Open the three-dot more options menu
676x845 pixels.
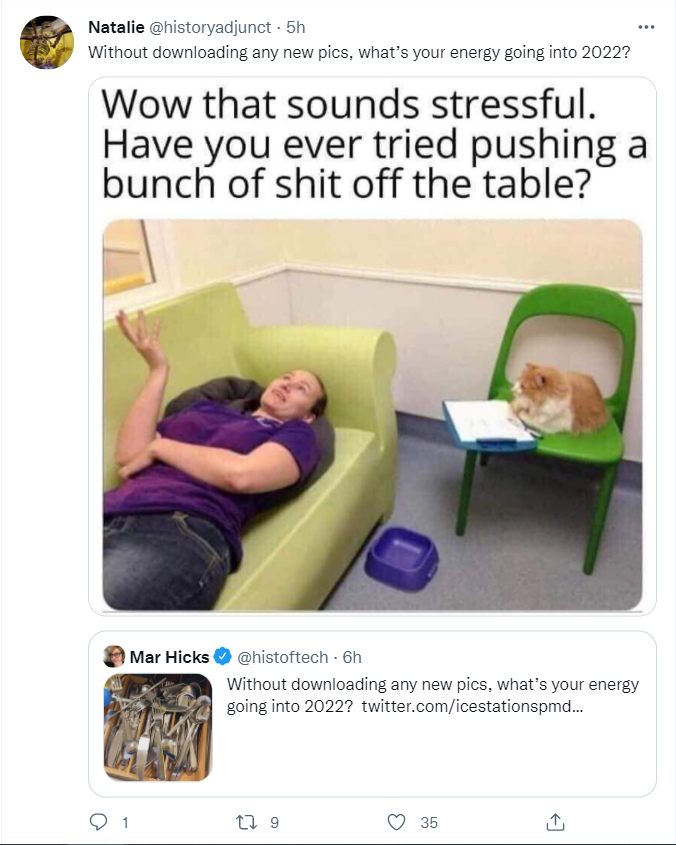click(646, 27)
